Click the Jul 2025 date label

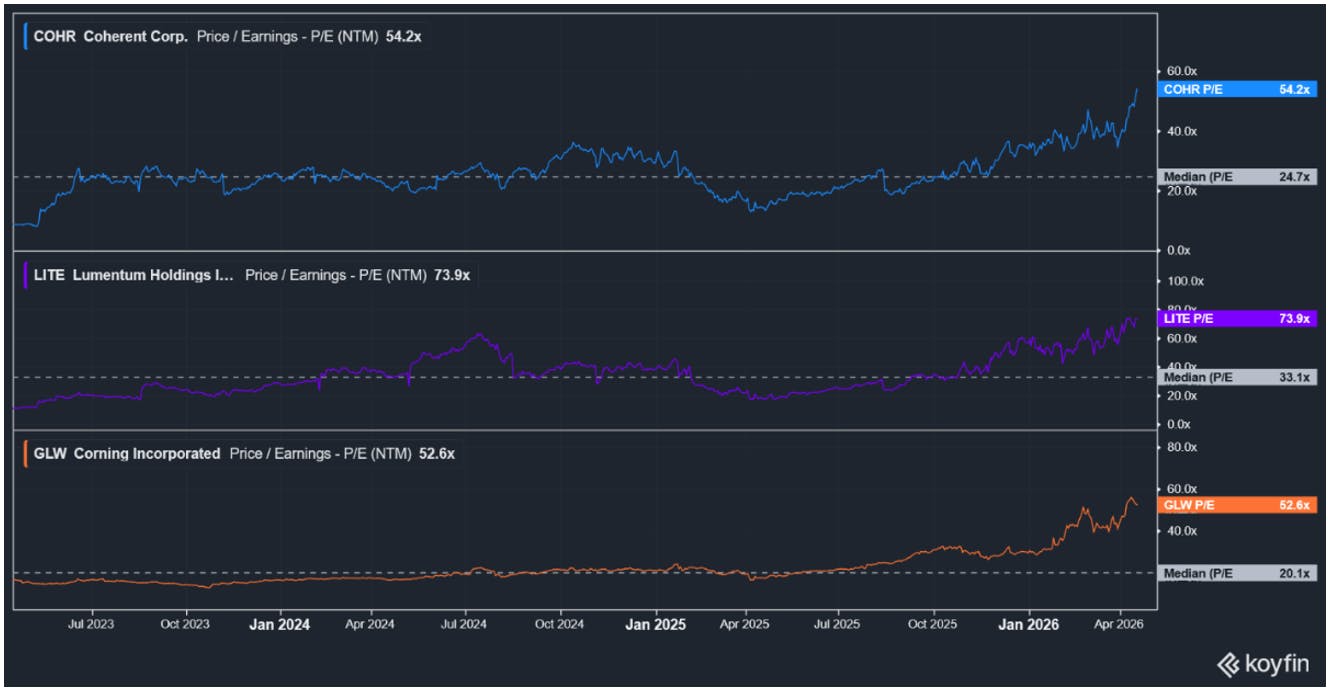[837, 624]
